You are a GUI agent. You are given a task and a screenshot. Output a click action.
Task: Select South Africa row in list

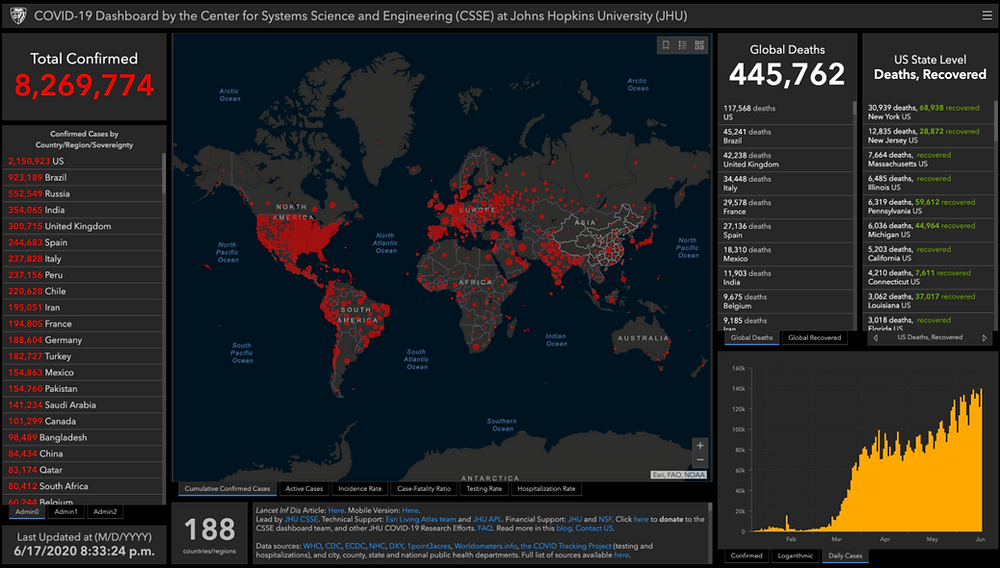click(83, 486)
